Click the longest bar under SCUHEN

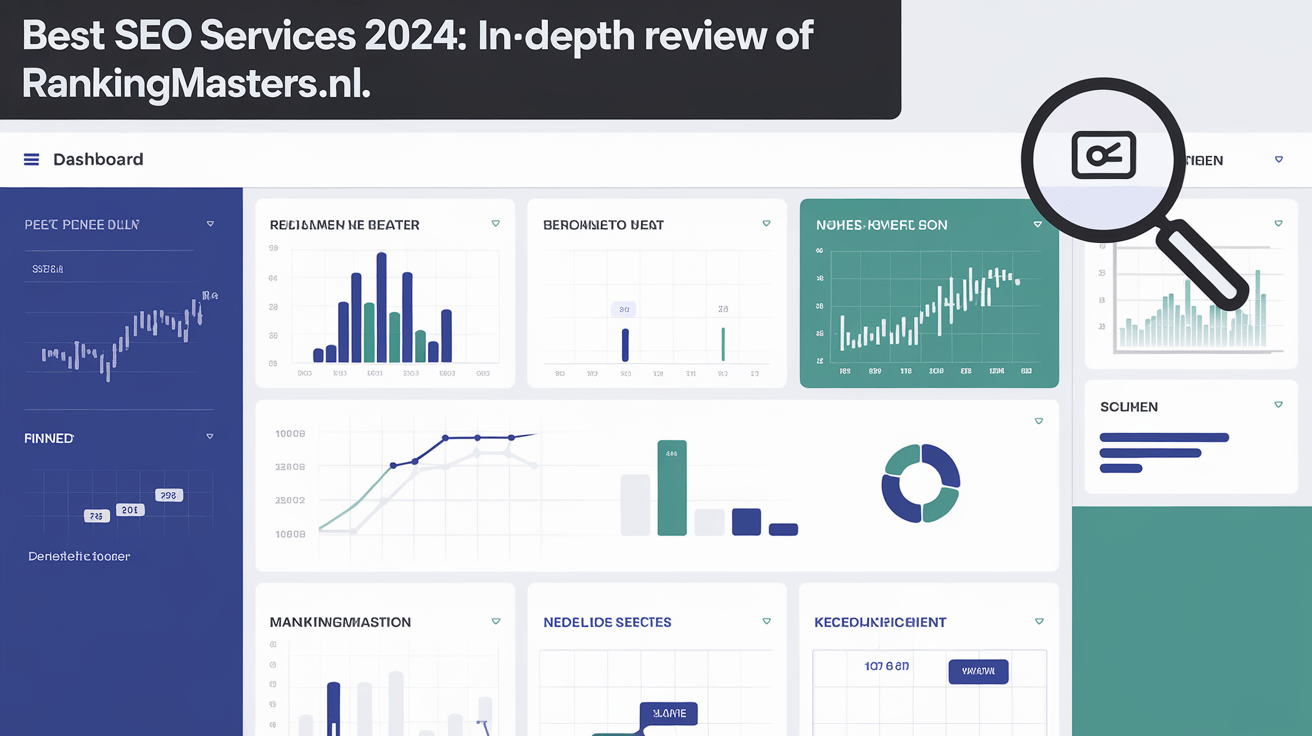click(x=1164, y=437)
